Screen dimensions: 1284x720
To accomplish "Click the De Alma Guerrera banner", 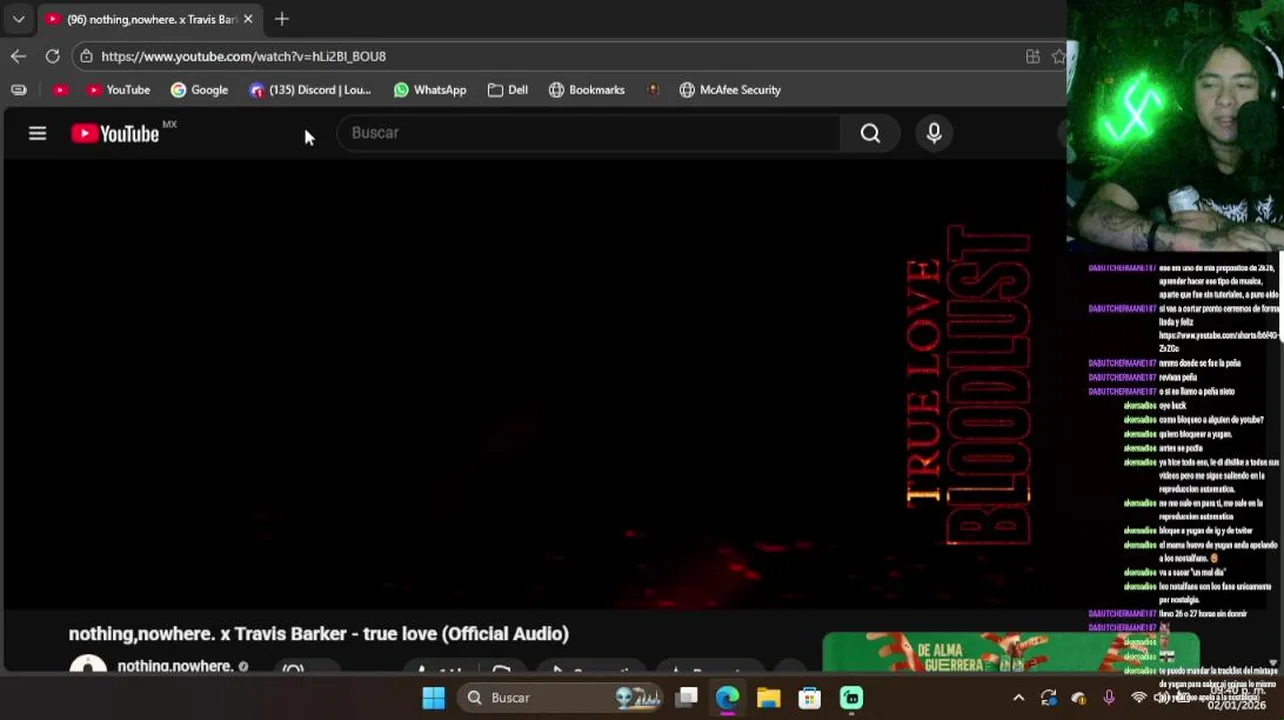I will click(x=1010, y=652).
